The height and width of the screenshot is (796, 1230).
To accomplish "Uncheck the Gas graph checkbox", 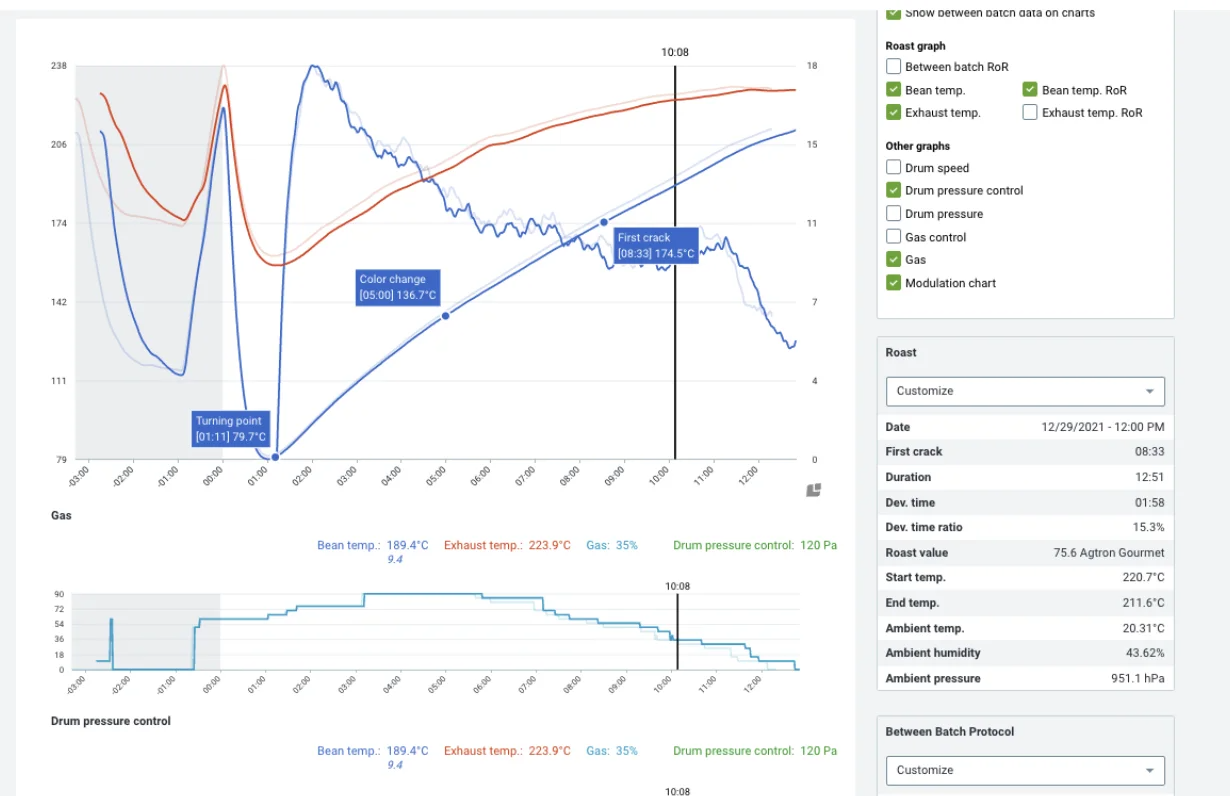I will point(894,259).
